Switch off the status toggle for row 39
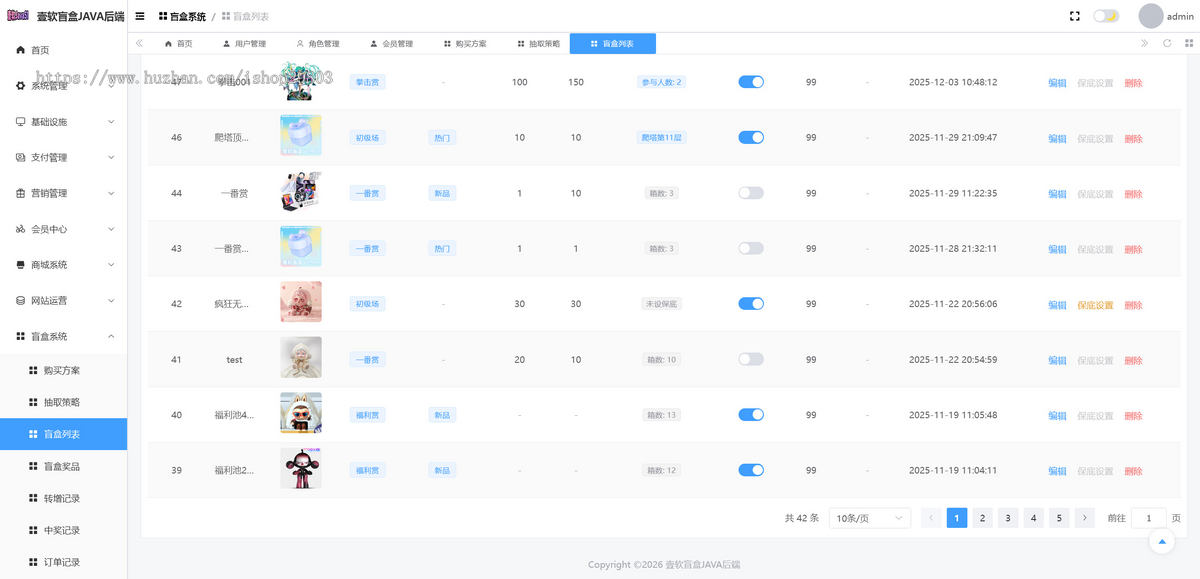The width and height of the screenshot is (1200, 579). tap(751, 470)
